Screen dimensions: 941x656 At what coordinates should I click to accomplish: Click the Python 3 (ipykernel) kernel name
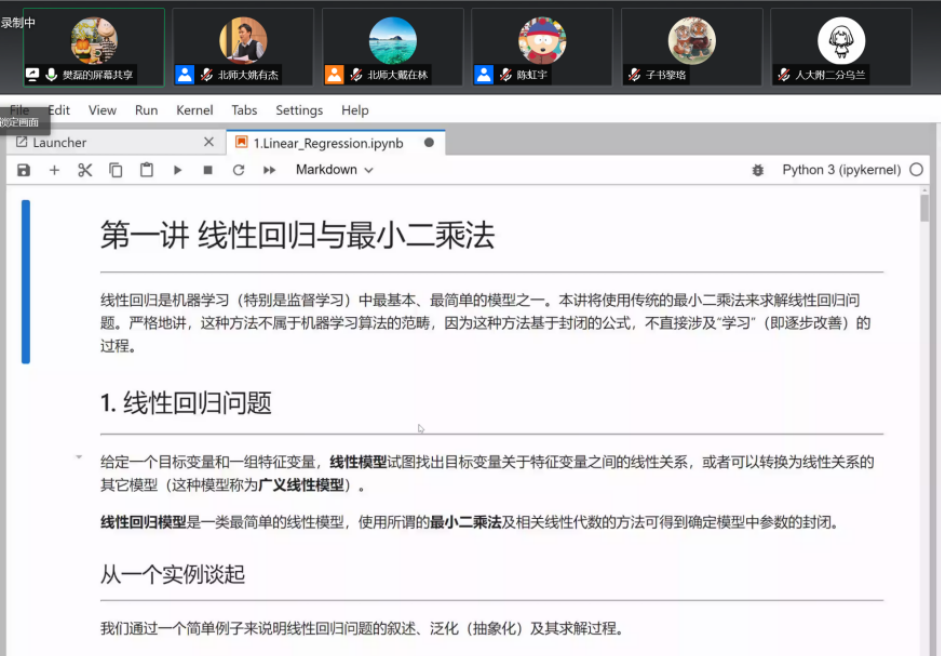tap(841, 170)
